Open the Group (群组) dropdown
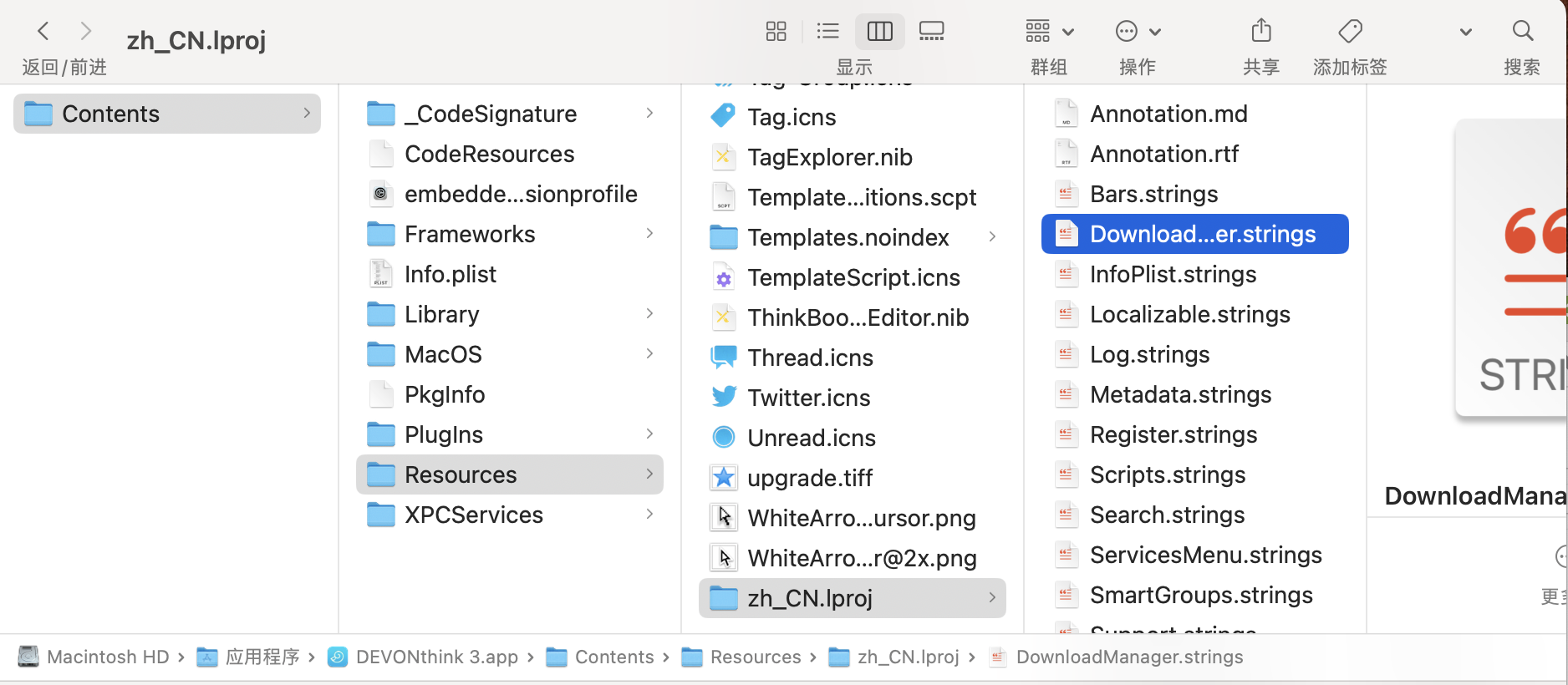The image size is (1568, 685). pyautogui.click(x=1048, y=32)
